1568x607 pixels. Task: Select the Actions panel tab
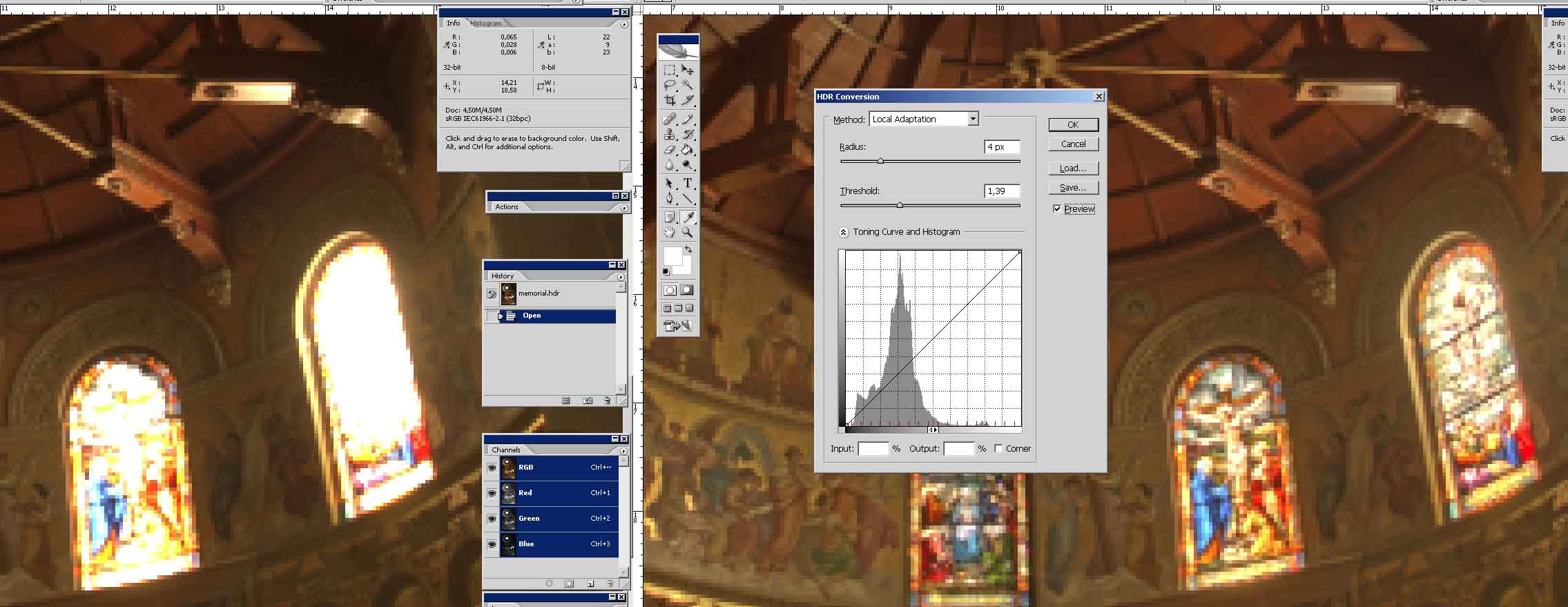tap(507, 207)
